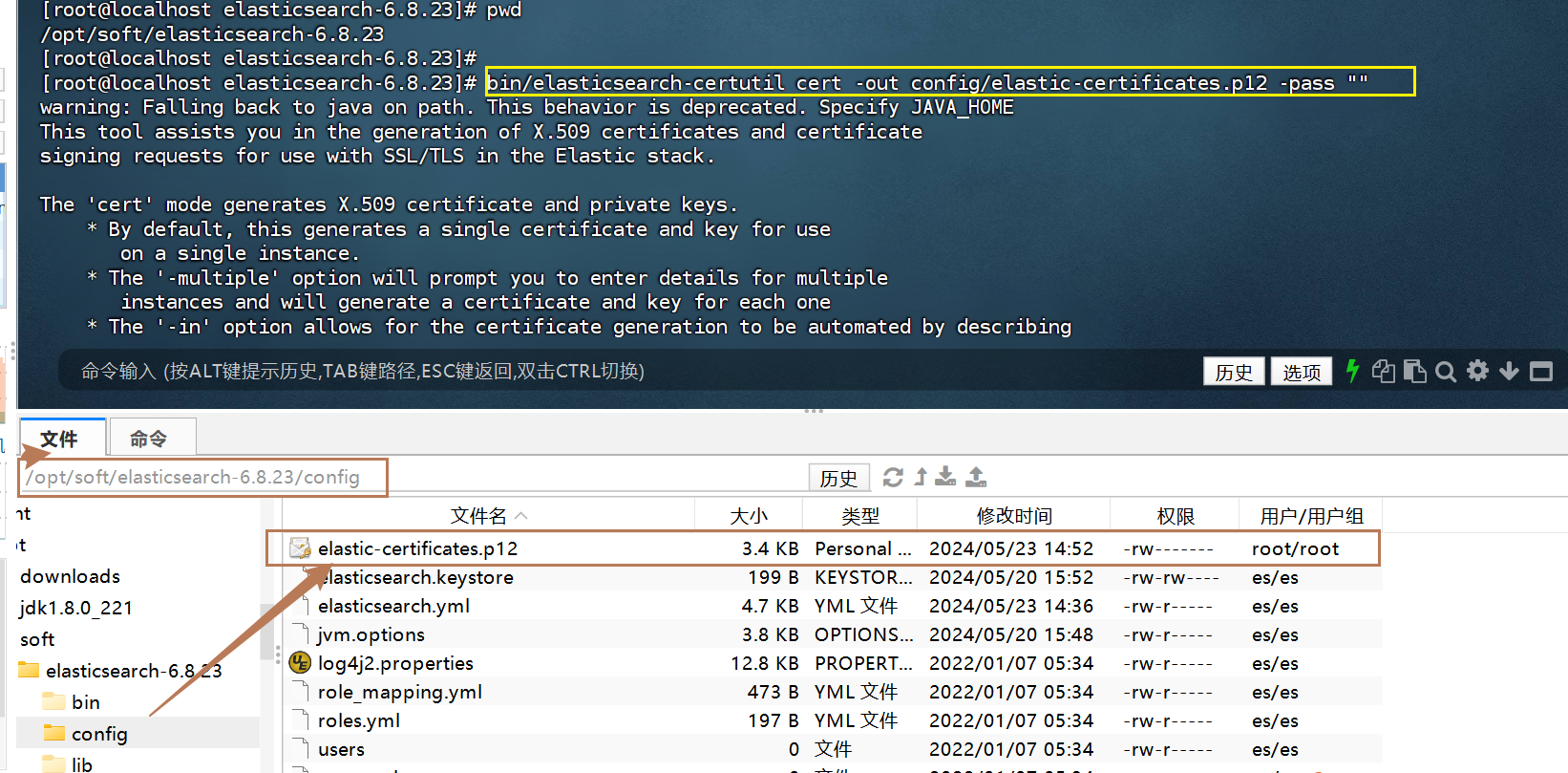Select jdk1.8.0_221 in directory tree
This screenshot has width=1568, height=773.
tap(76, 608)
